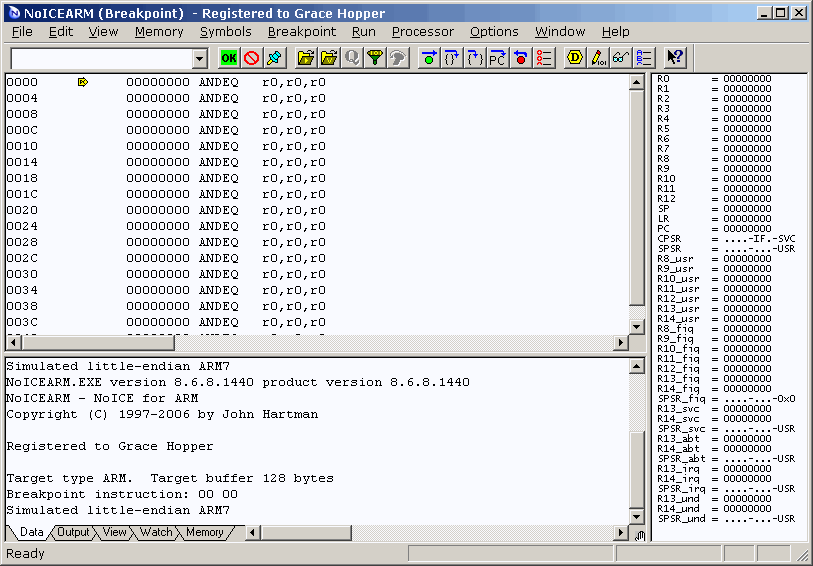Viewport: 813px width, 566px height.
Task: Click the yellow hexagon D icon
Action: 574,58
